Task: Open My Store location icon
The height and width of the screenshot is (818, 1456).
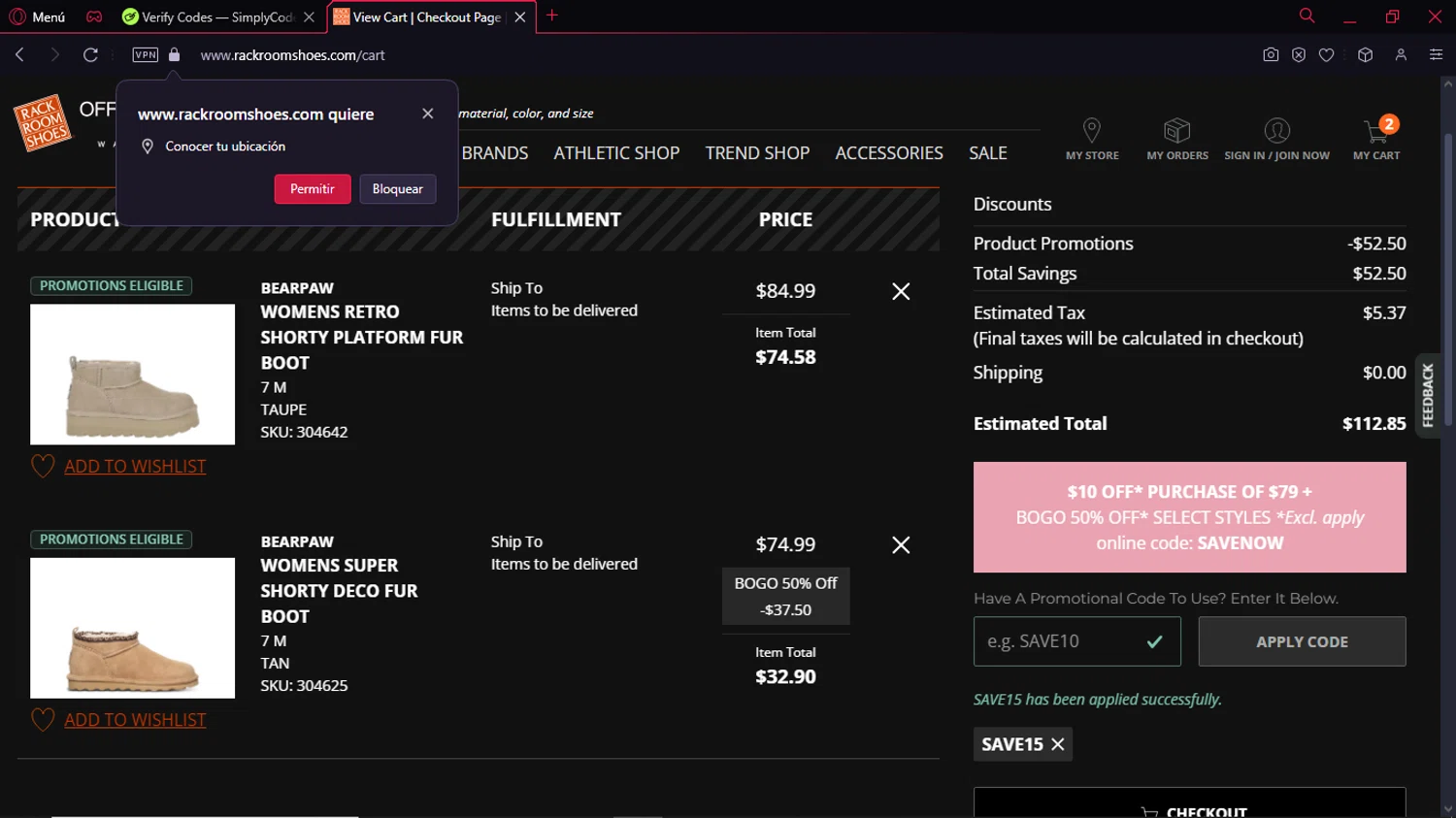Action: click(x=1092, y=139)
